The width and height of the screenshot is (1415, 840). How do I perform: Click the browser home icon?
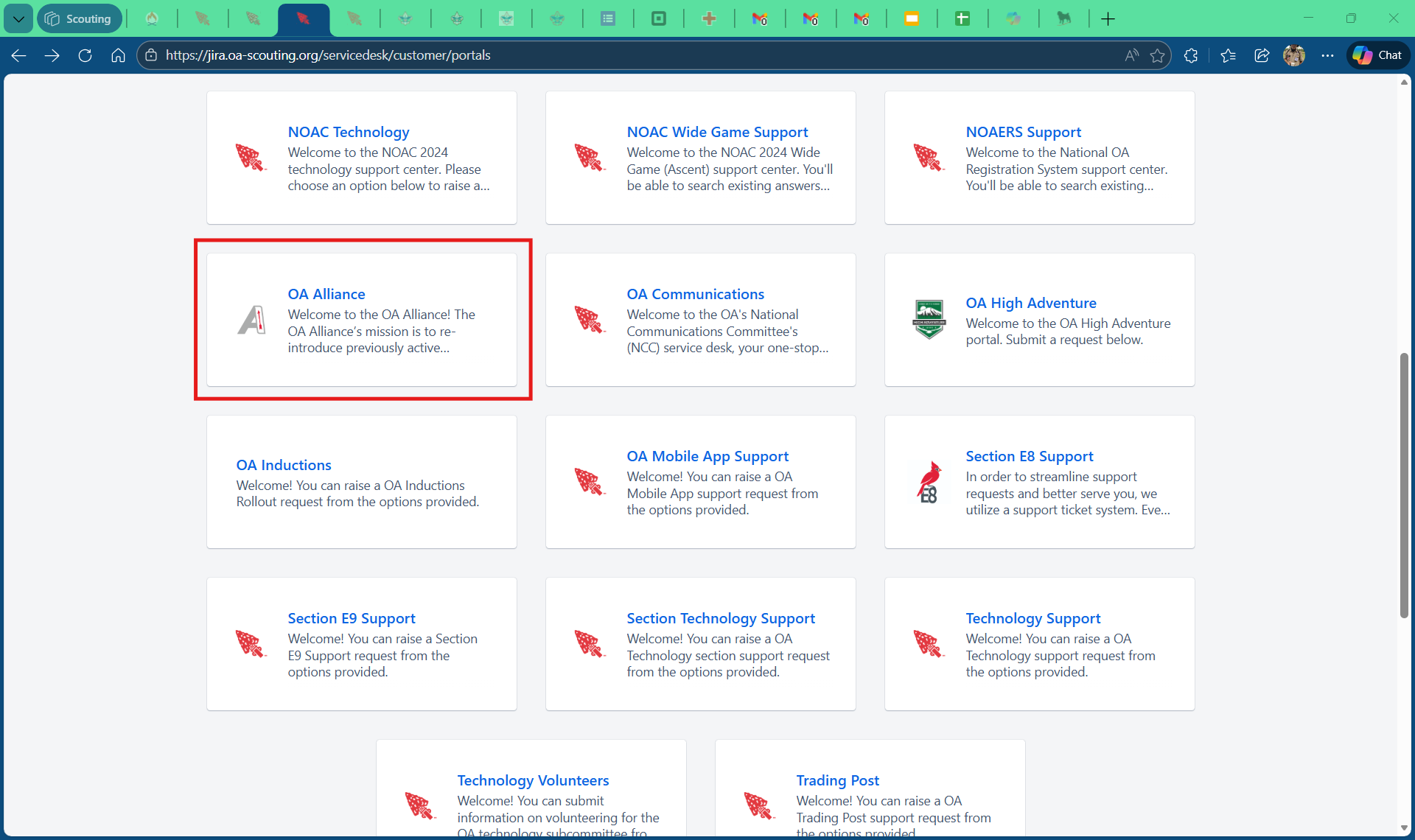tap(118, 55)
